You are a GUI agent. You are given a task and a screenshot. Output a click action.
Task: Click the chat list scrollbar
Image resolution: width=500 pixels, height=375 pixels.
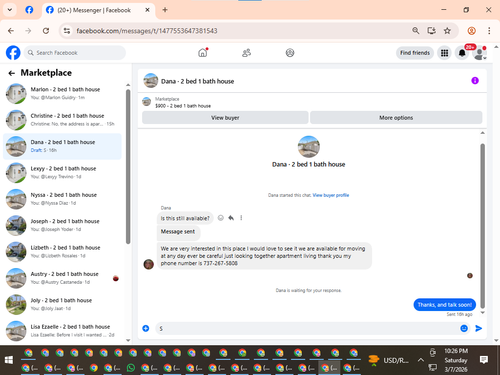point(128,167)
